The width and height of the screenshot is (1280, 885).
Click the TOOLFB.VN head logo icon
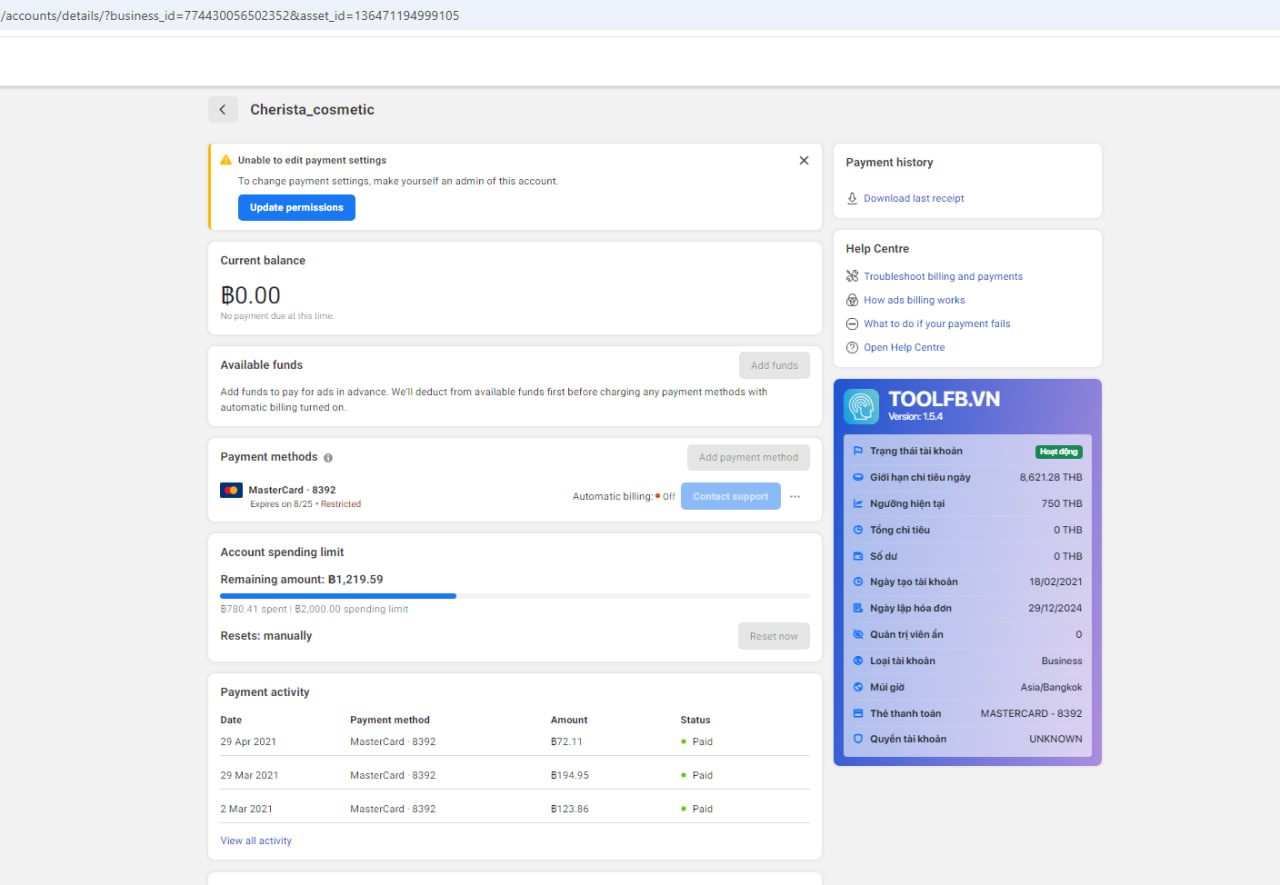click(x=862, y=406)
